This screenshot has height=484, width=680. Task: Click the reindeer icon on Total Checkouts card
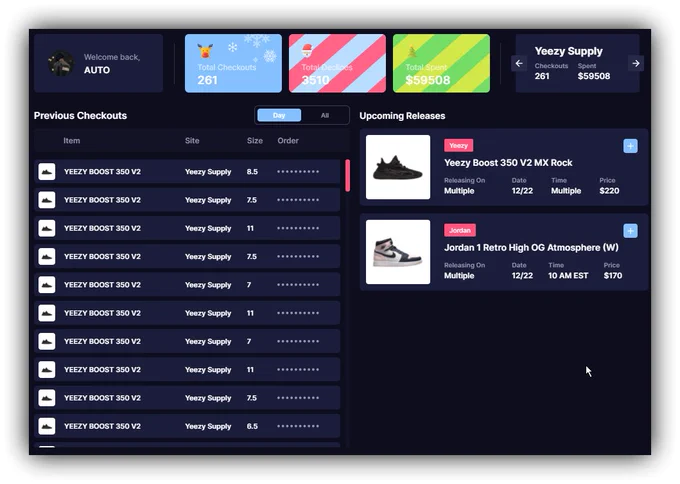pos(205,51)
